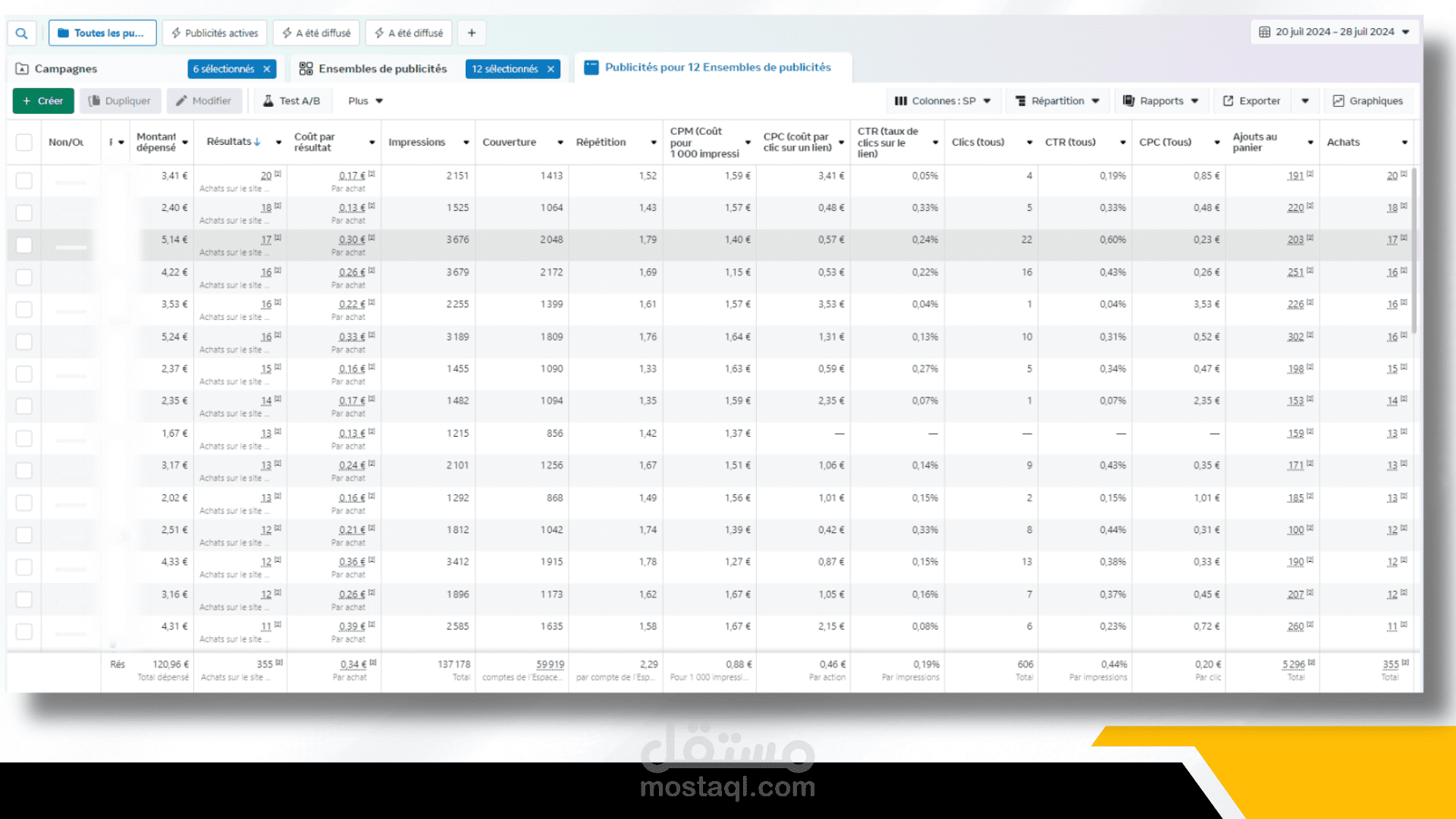Expand arrow next to Exporter
1456x819 pixels.
(x=1305, y=101)
